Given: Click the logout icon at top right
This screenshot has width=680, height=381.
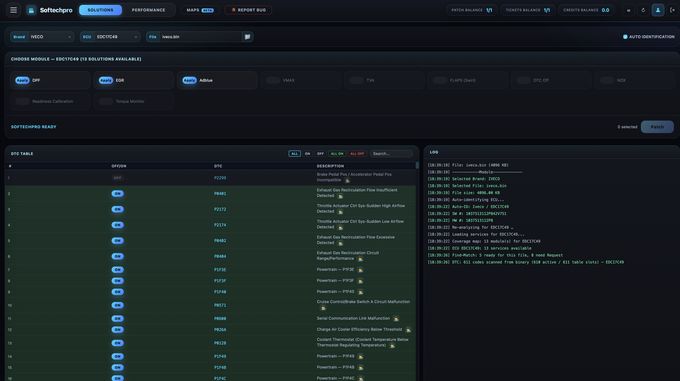Looking at the screenshot, I should tap(673, 10).
